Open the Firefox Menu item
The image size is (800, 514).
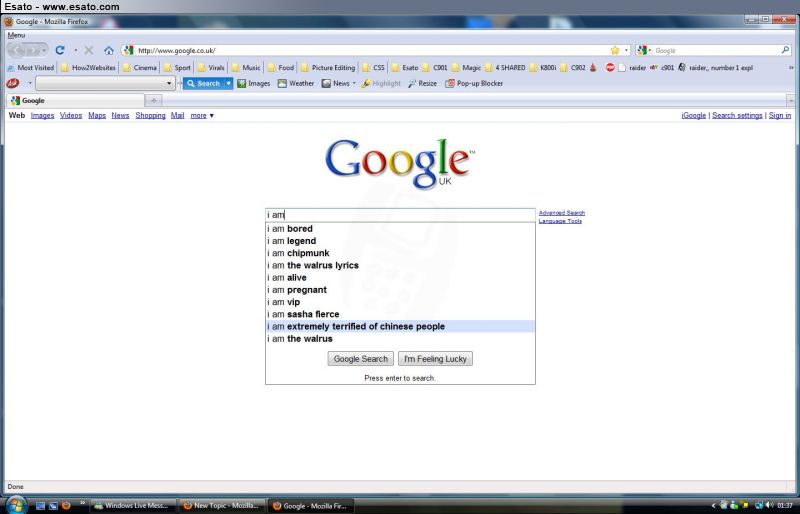pos(16,35)
